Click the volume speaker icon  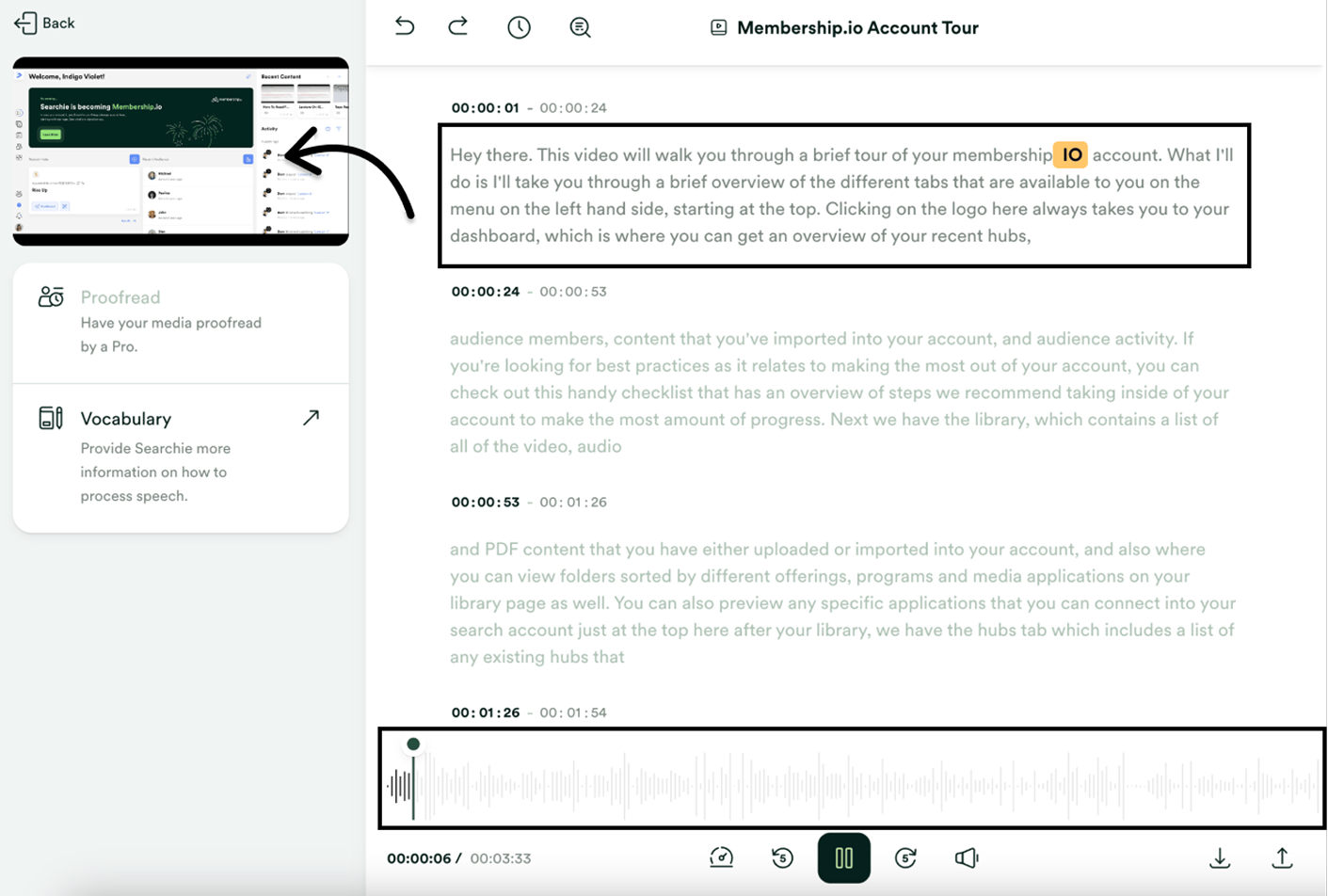pos(967,857)
